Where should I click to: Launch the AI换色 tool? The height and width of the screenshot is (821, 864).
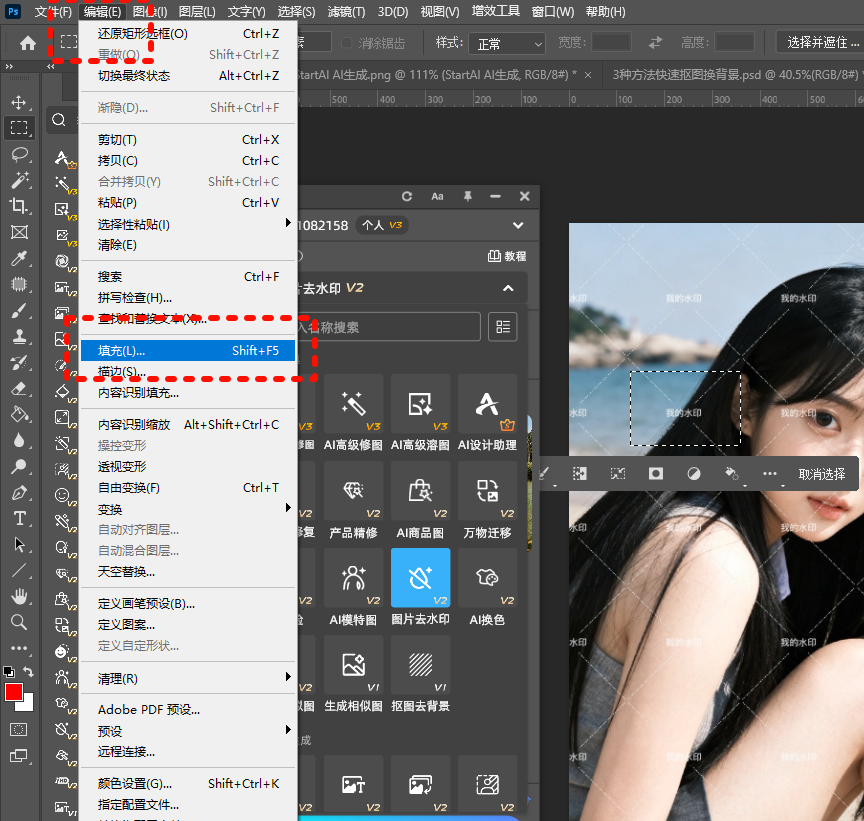click(487, 587)
